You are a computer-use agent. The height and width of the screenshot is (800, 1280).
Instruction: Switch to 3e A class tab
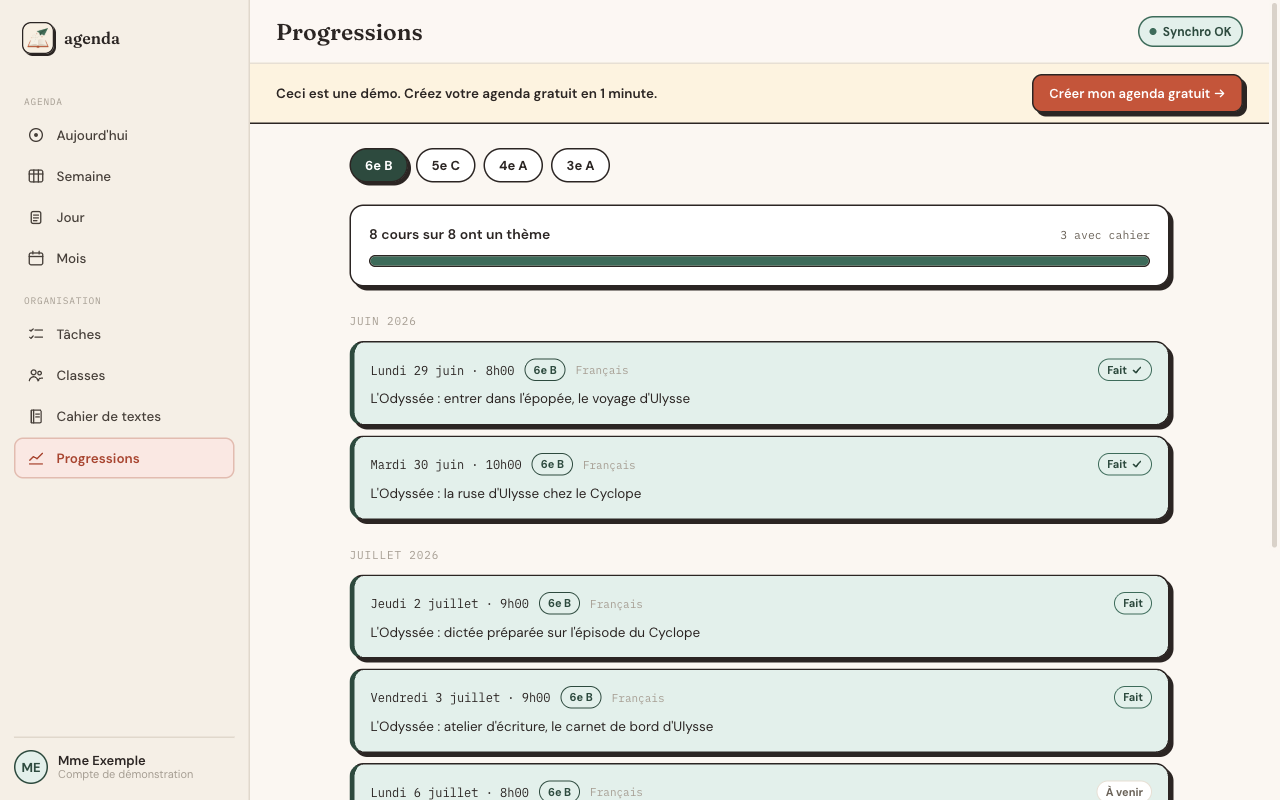pyautogui.click(x=580, y=165)
